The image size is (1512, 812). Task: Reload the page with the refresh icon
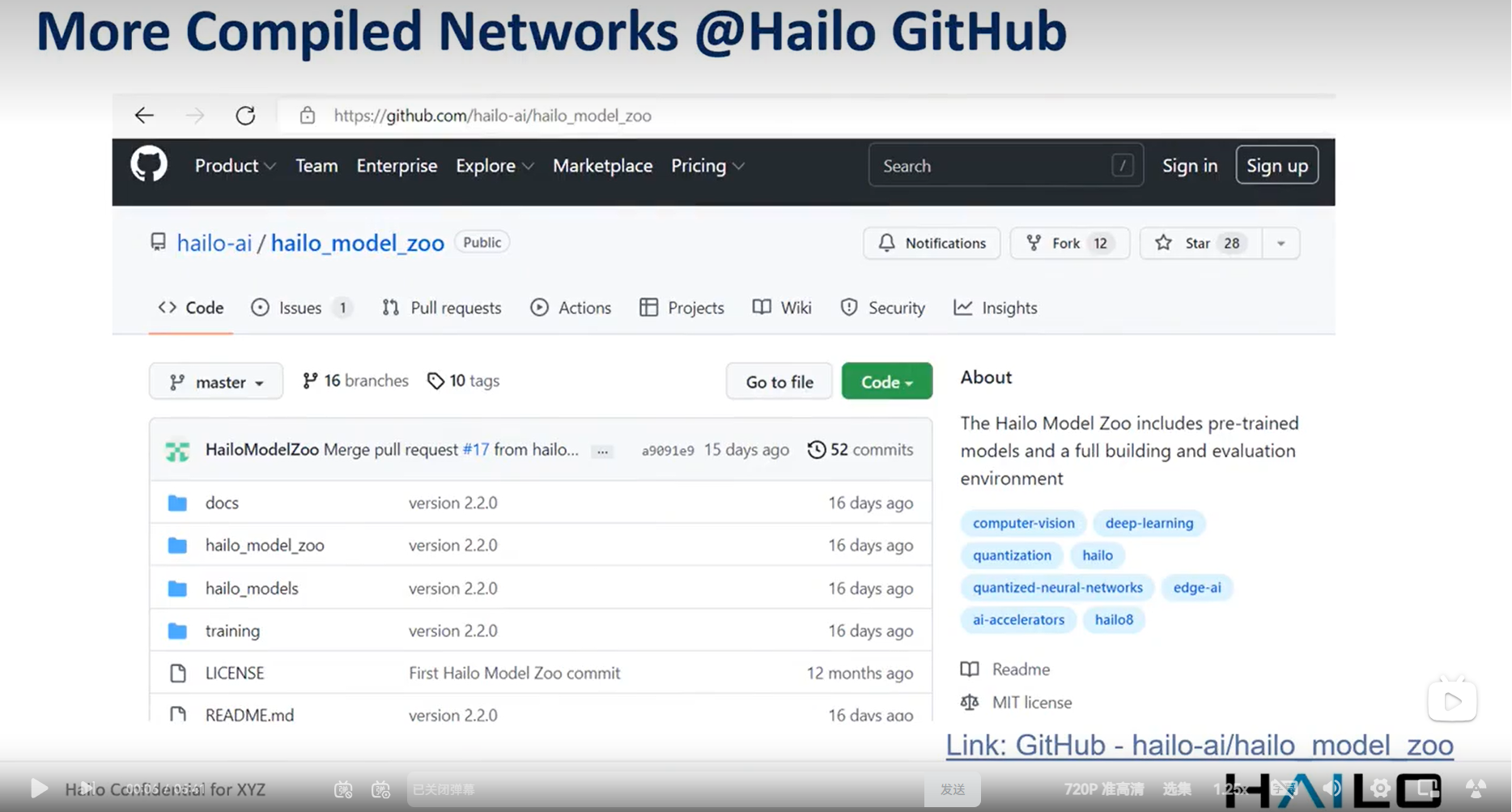[x=245, y=116]
